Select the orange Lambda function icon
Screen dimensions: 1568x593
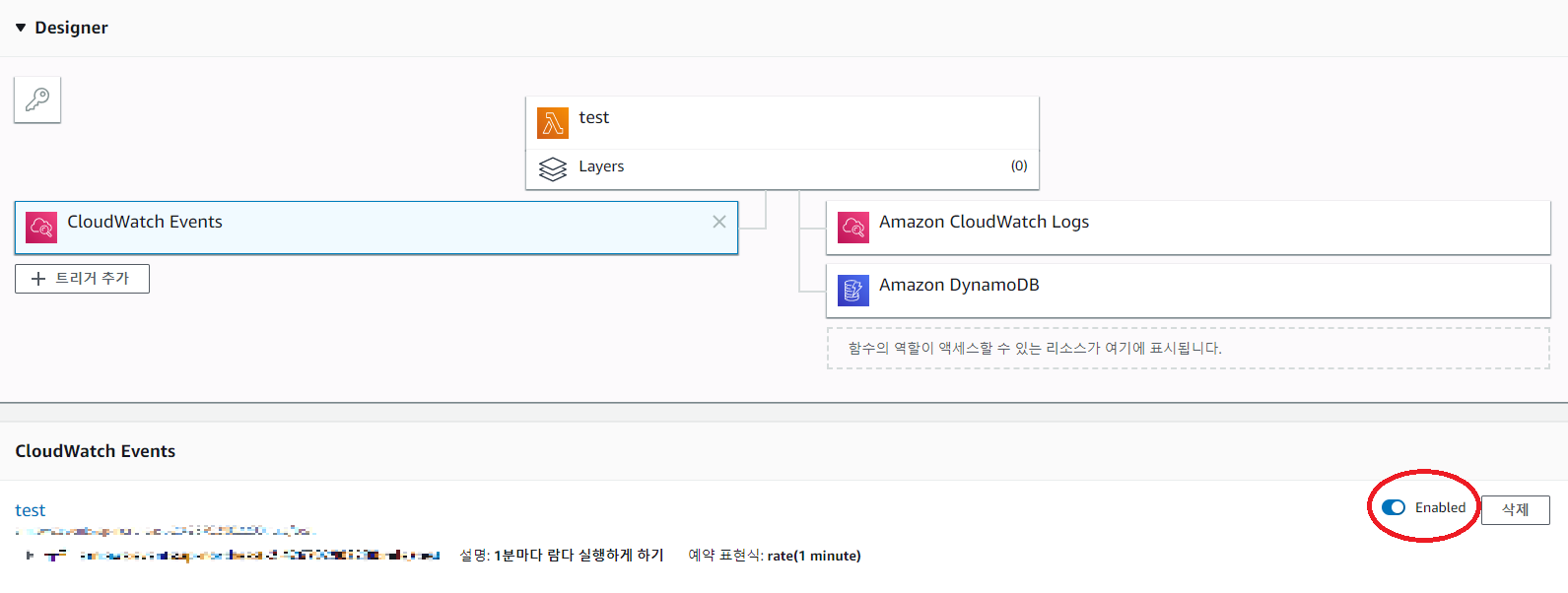553,123
